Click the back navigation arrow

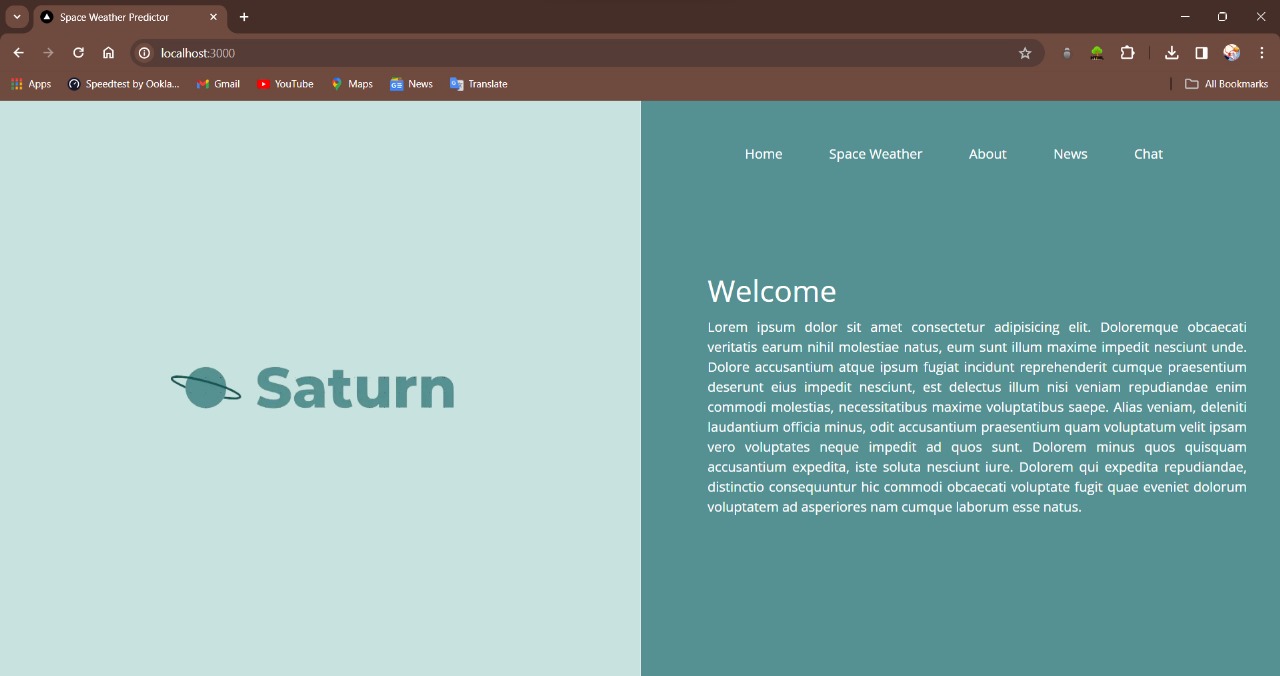click(x=18, y=52)
